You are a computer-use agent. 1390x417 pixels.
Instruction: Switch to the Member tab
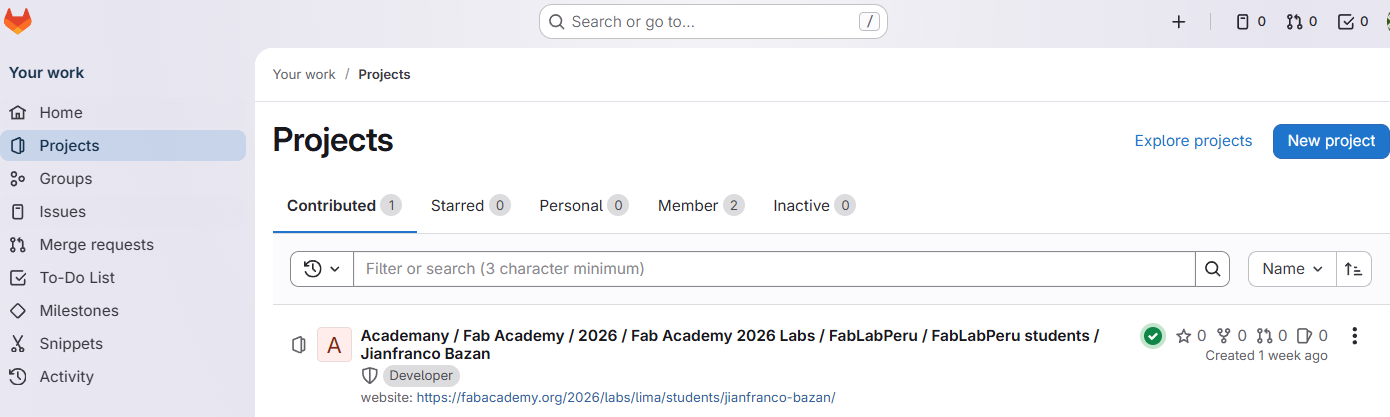click(x=700, y=206)
